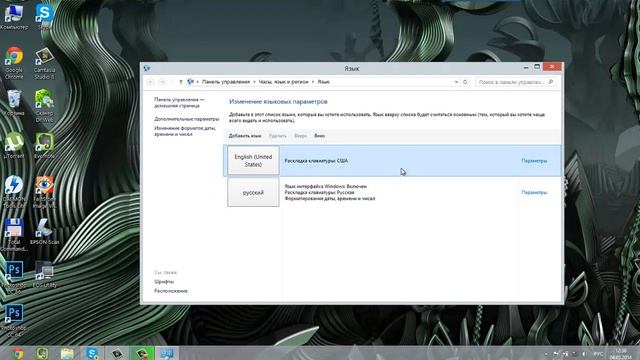Select the green-highlighted Camtasia taskbar button
640x360 pixels.
click(x=142, y=353)
